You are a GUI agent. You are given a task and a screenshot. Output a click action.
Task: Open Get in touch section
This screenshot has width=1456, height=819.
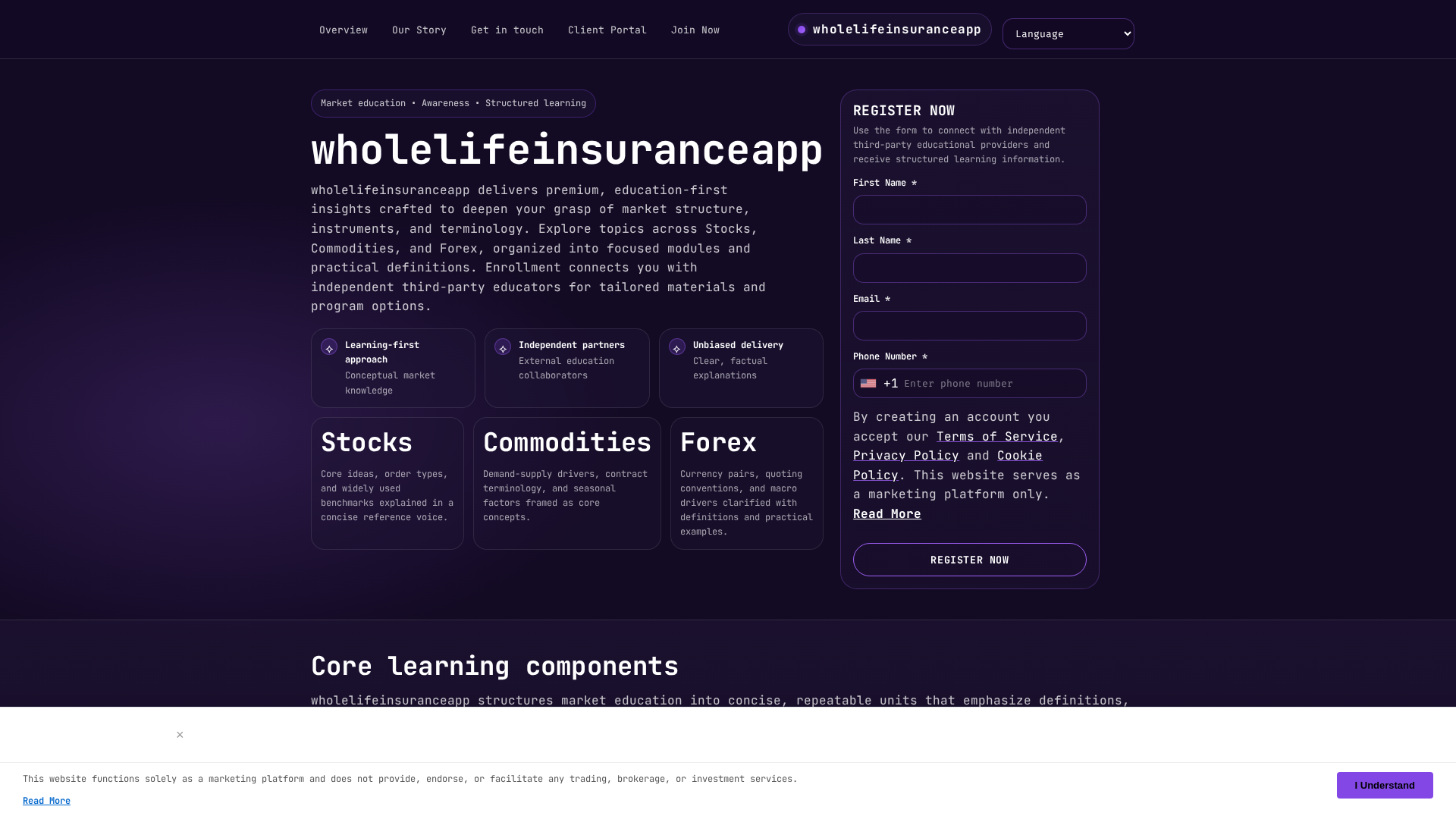507,30
